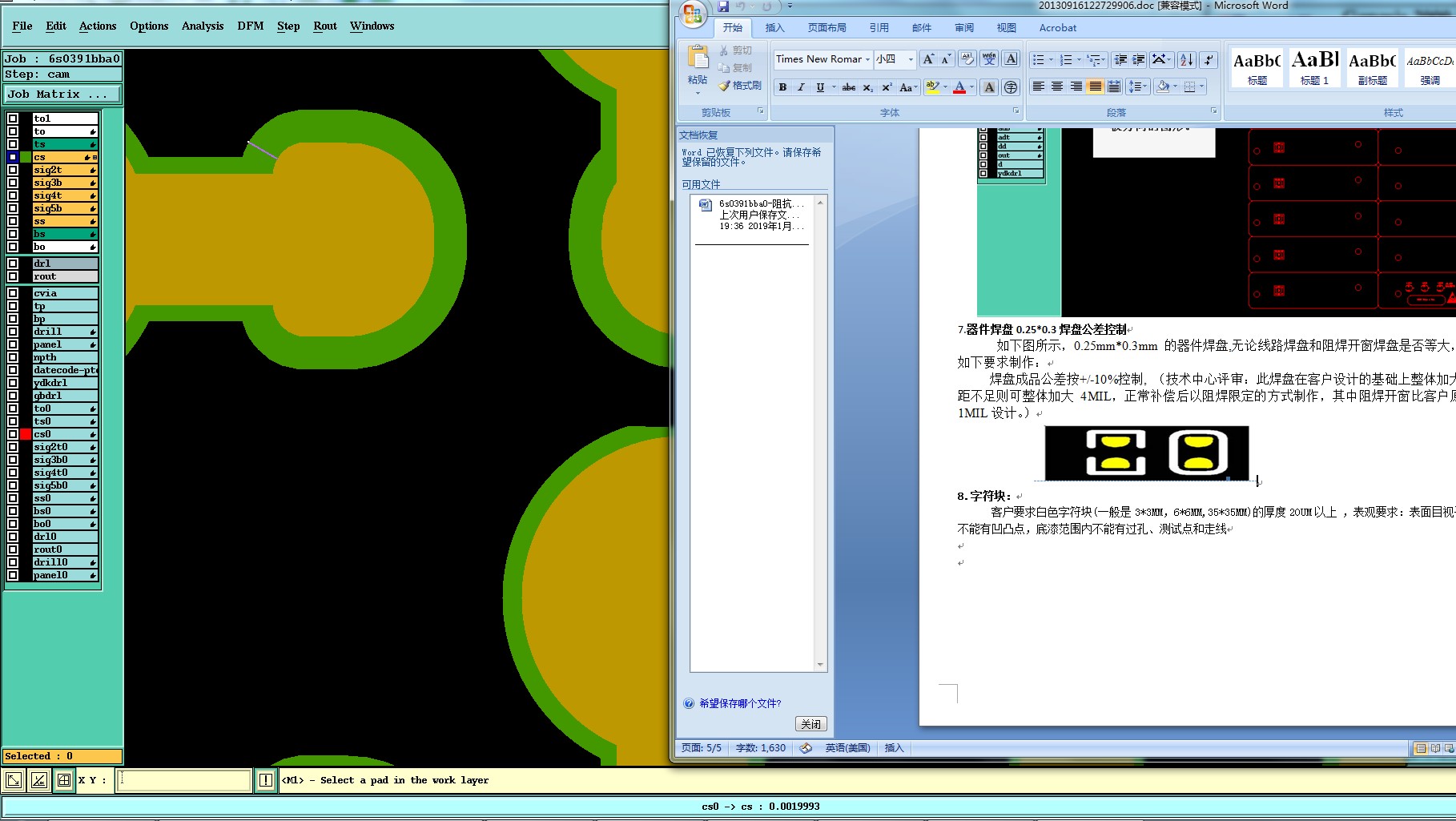Open the File menu in CAM window
Viewport: 1456px width, 821px height.
(x=22, y=26)
